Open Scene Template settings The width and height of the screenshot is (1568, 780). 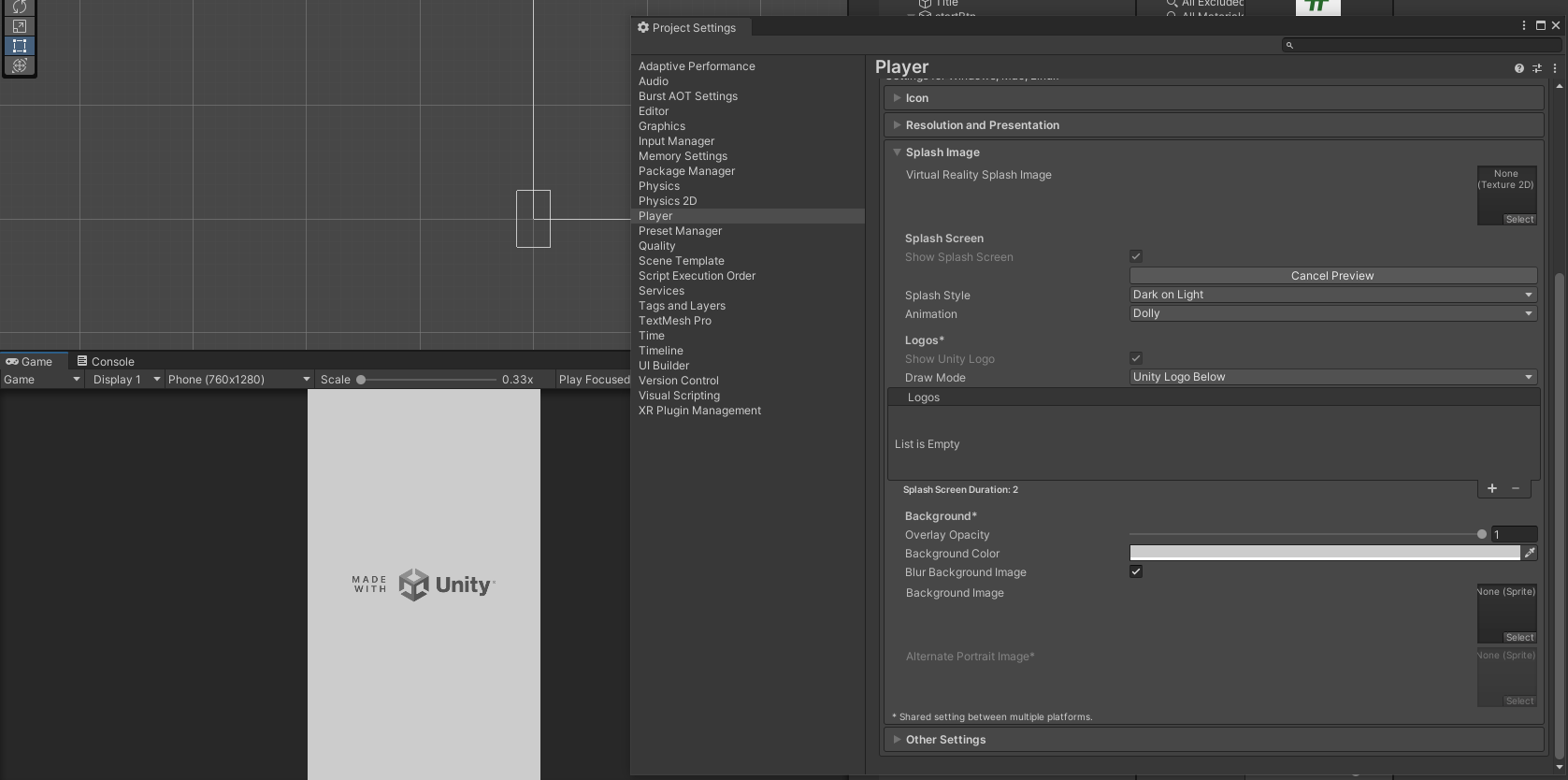pos(682,261)
